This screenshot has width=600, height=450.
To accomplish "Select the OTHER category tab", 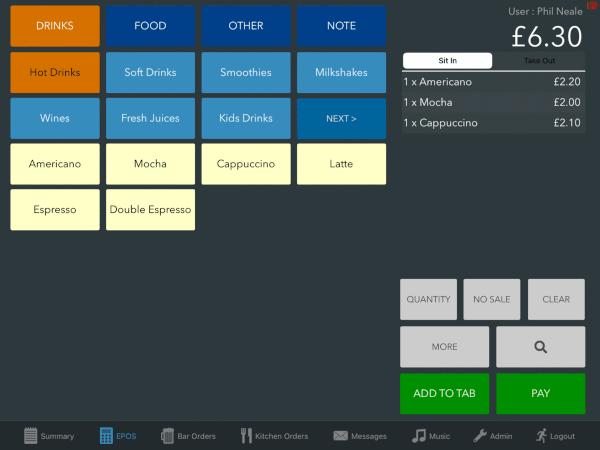I will point(246,26).
